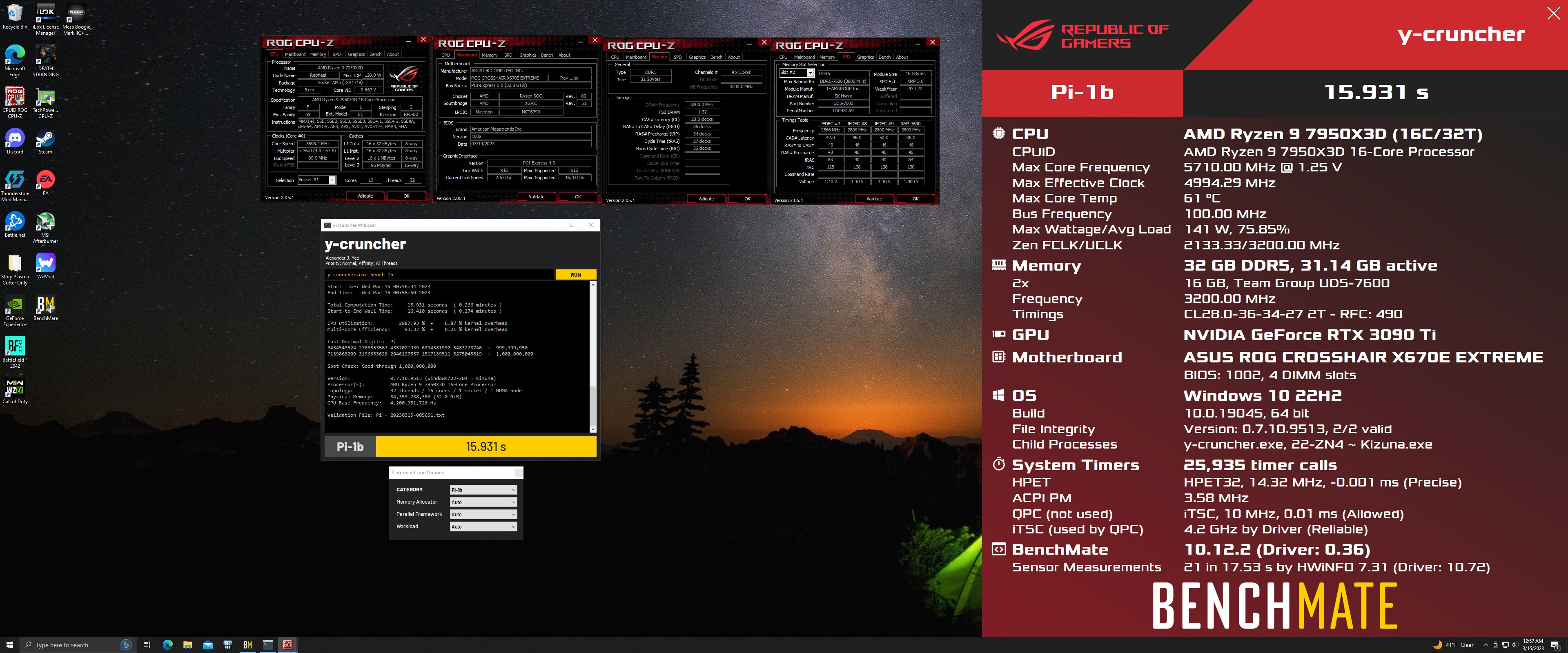Open SPD tab in third CPU-Z window
Image resolution: width=1568 pixels, height=653 pixels.
[677, 57]
